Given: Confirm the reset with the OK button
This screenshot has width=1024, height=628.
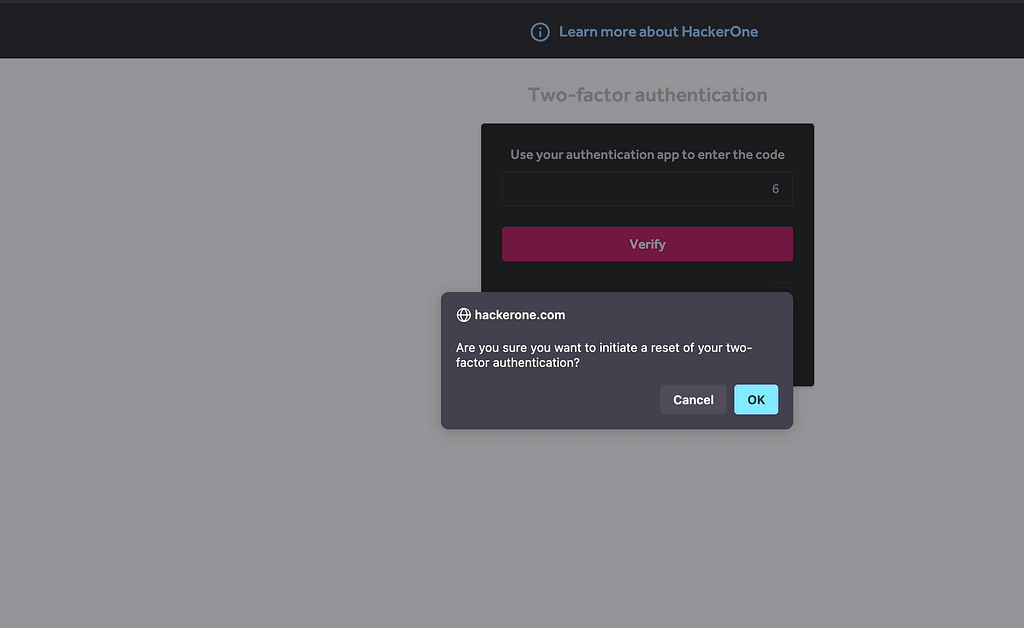Looking at the screenshot, I should click(756, 400).
